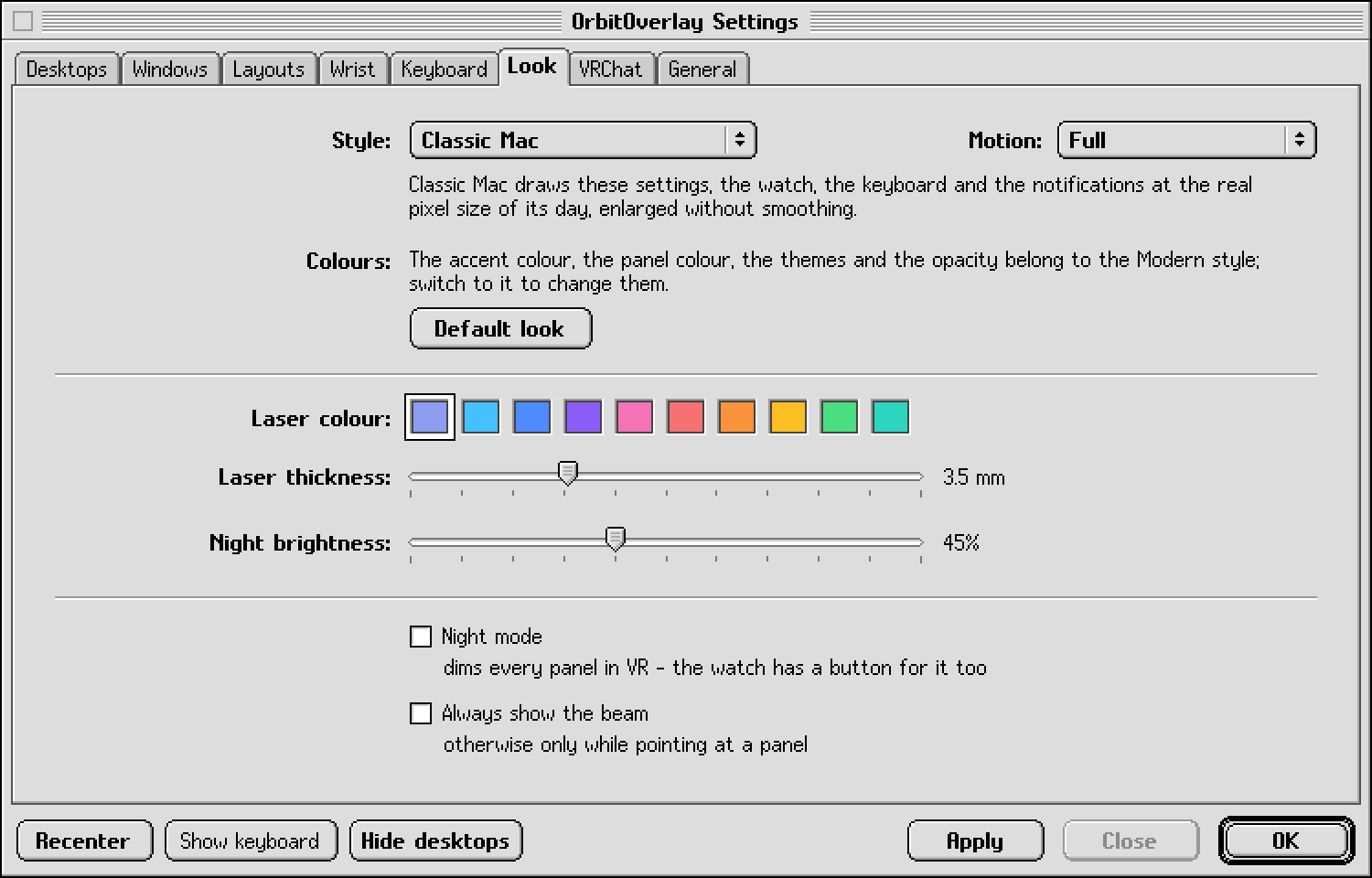The width and height of the screenshot is (1372, 878).
Task: Click the 3.5 mm thickness value
Action: click(x=974, y=477)
